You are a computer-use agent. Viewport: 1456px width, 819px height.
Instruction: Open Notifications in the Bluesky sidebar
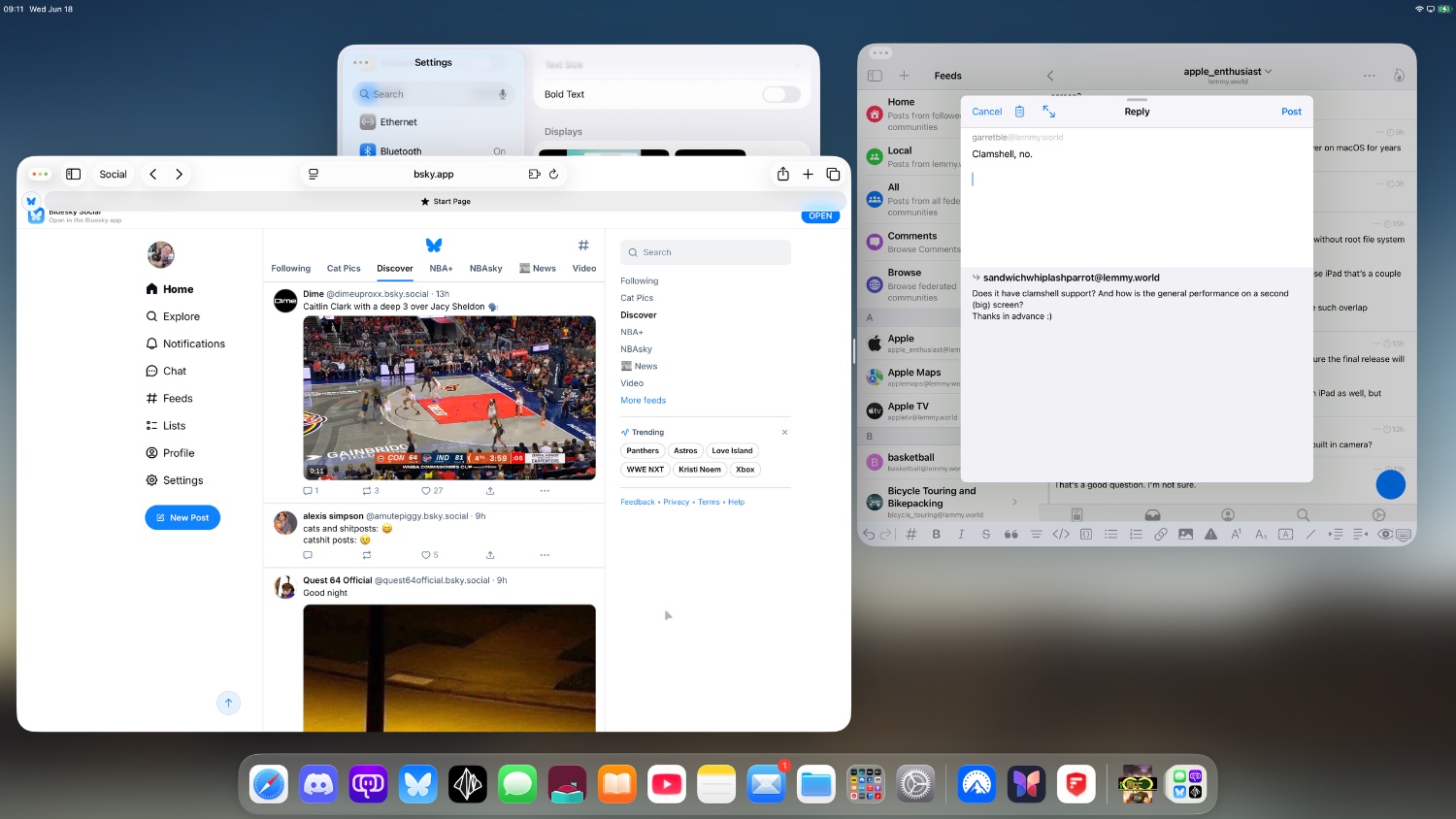(185, 344)
